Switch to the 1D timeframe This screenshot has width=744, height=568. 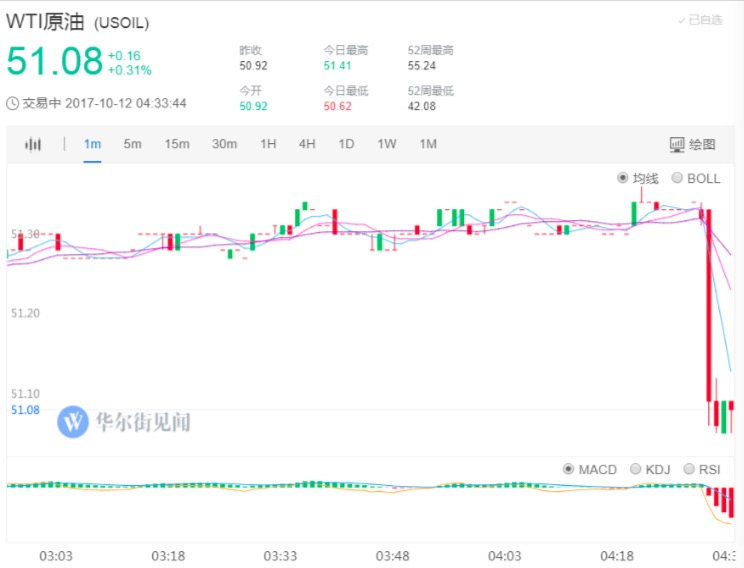click(x=346, y=144)
